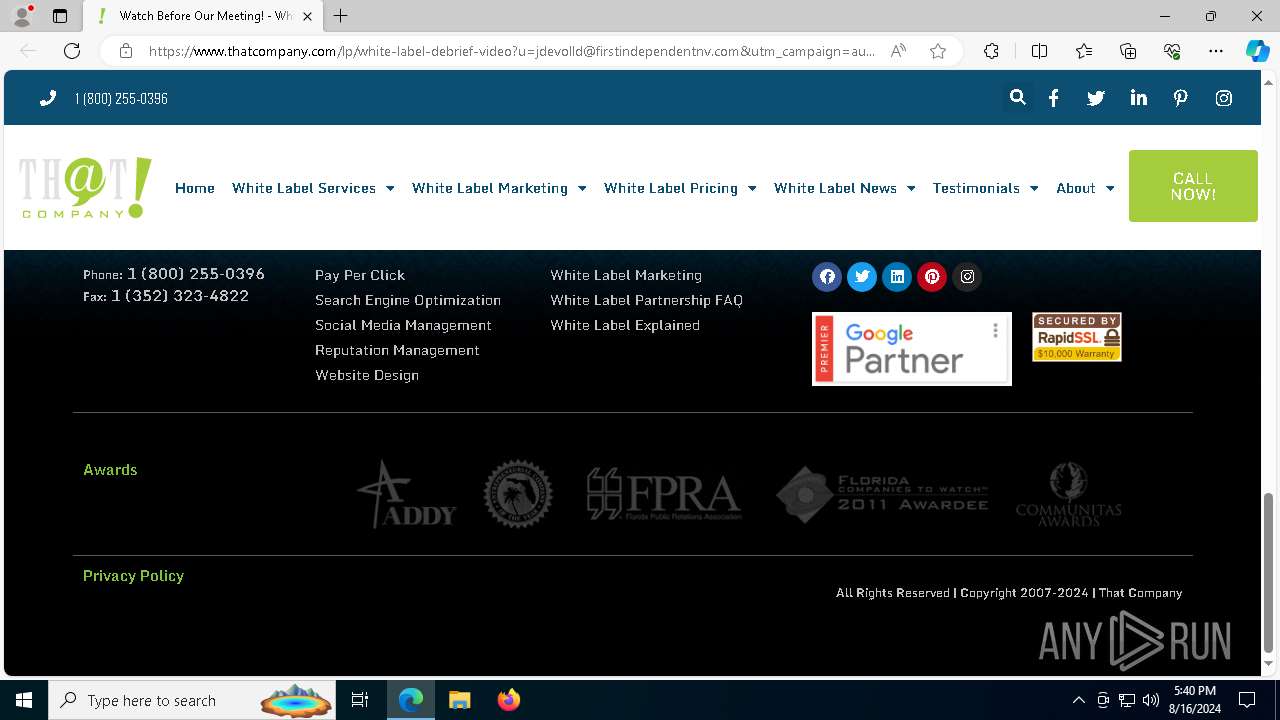Screen dimensions: 1280x720
Task: Select the Watch Before Our Meeting tab
Action: (x=202, y=16)
